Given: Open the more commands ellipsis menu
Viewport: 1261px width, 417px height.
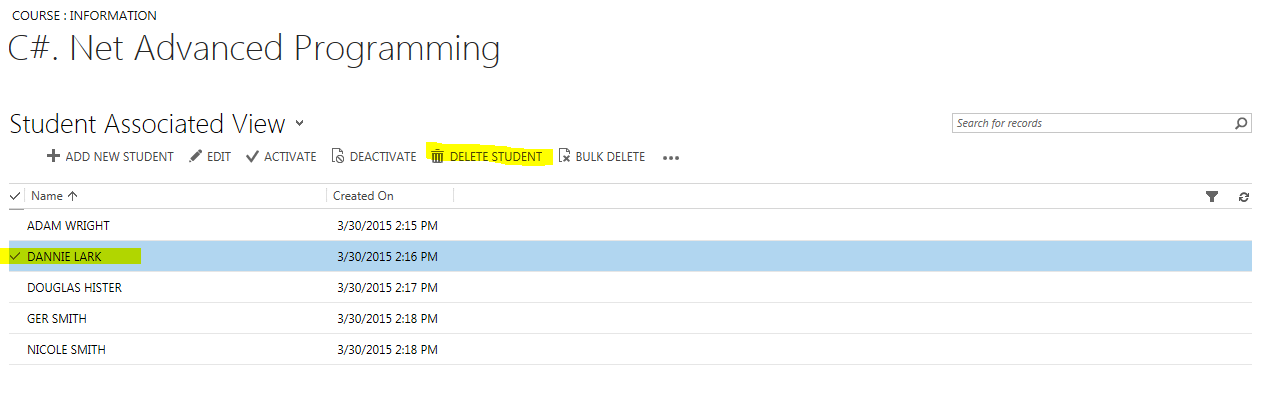Looking at the screenshot, I should [671, 158].
